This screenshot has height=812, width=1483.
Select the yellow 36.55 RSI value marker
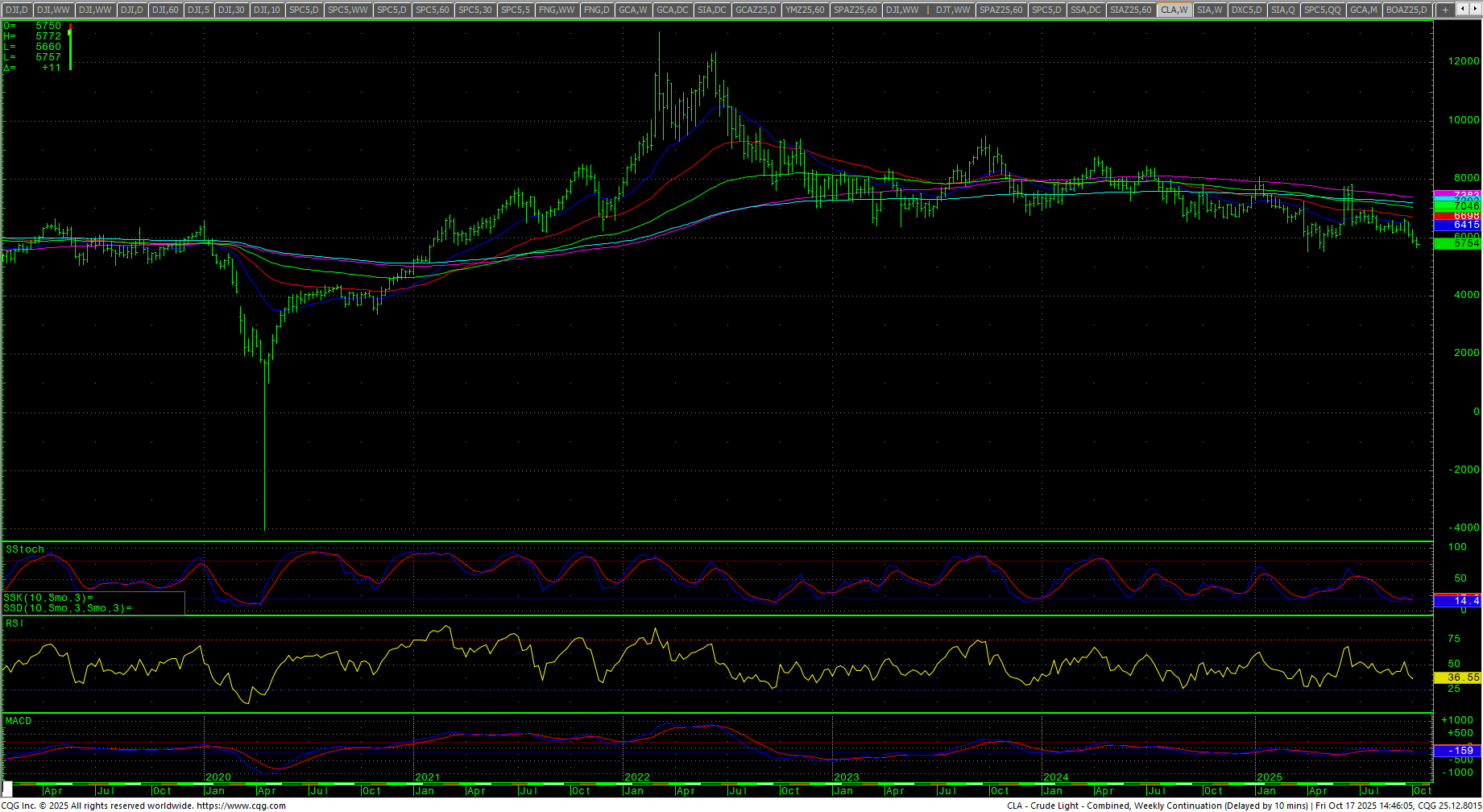tap(1457, 678)
